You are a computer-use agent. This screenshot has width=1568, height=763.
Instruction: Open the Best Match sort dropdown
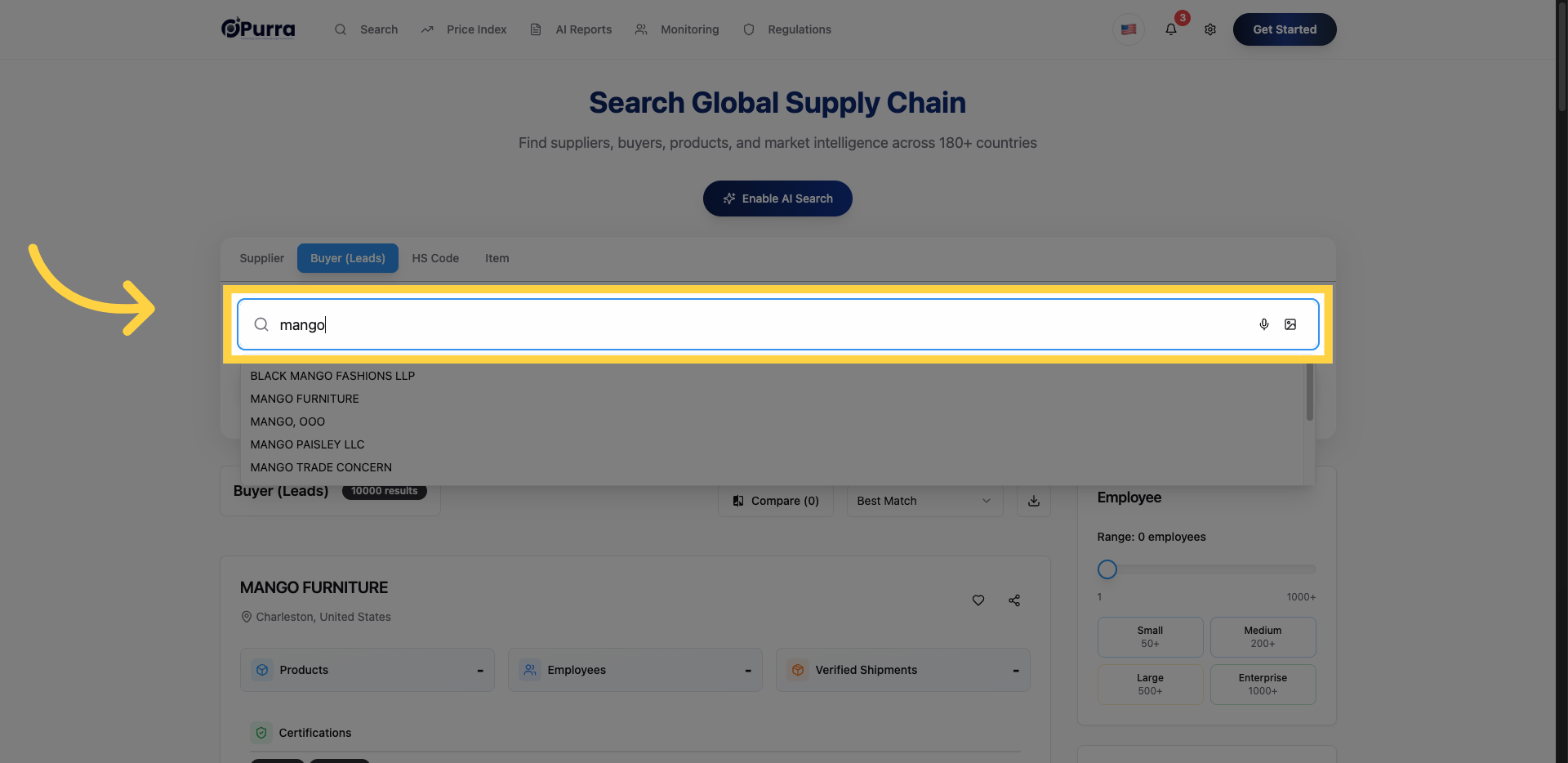(x=924, y=501)
